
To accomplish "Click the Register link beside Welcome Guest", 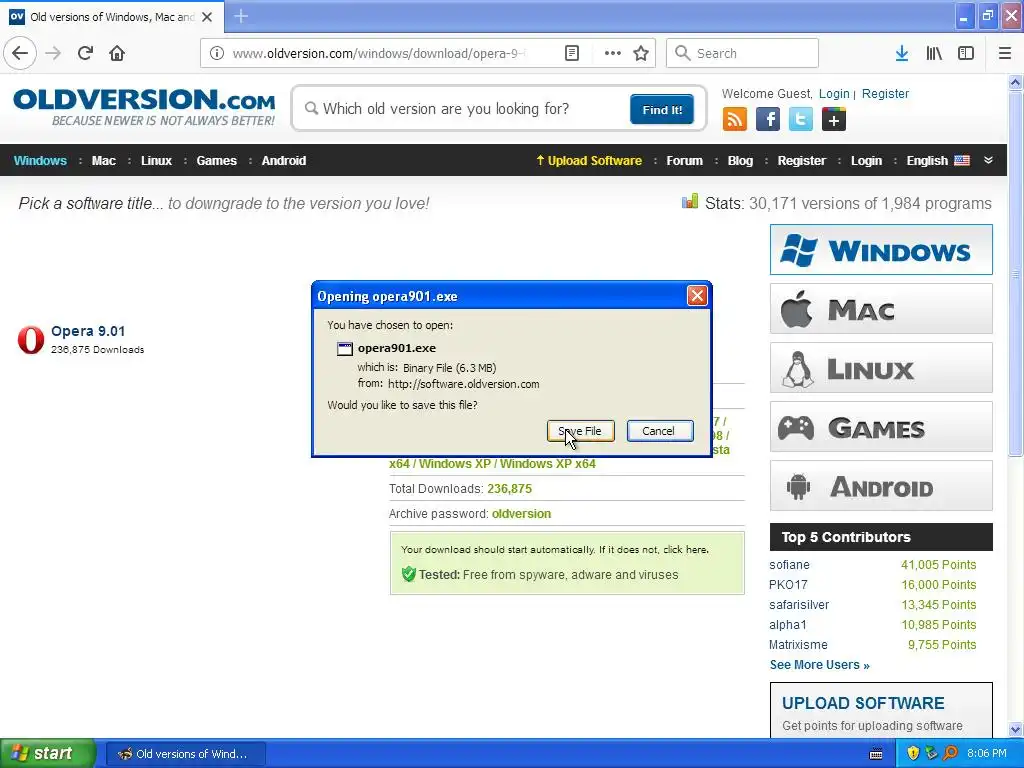I will click(x=885, y=93).
